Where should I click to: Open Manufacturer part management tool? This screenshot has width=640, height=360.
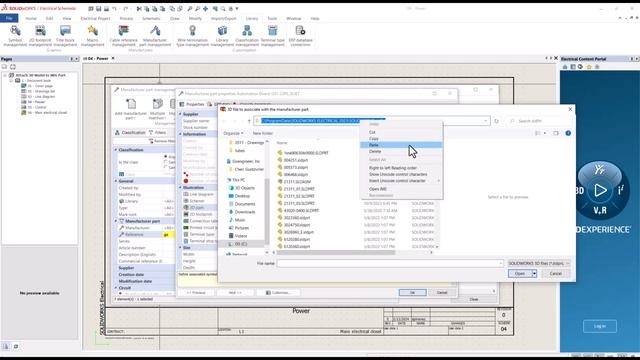tap(155, 36)
